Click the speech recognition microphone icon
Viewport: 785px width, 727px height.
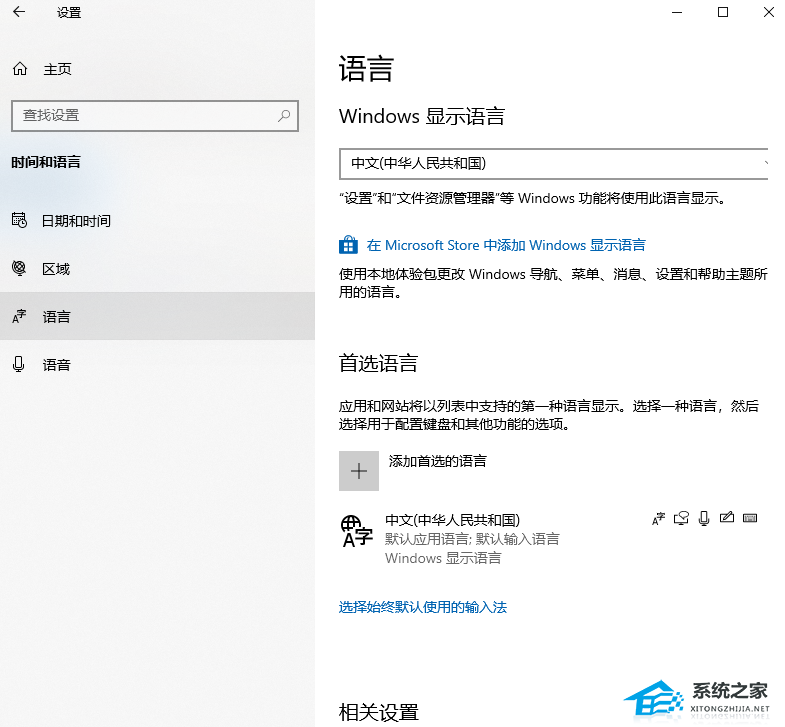pyautogui.click(x=704, y=518)
